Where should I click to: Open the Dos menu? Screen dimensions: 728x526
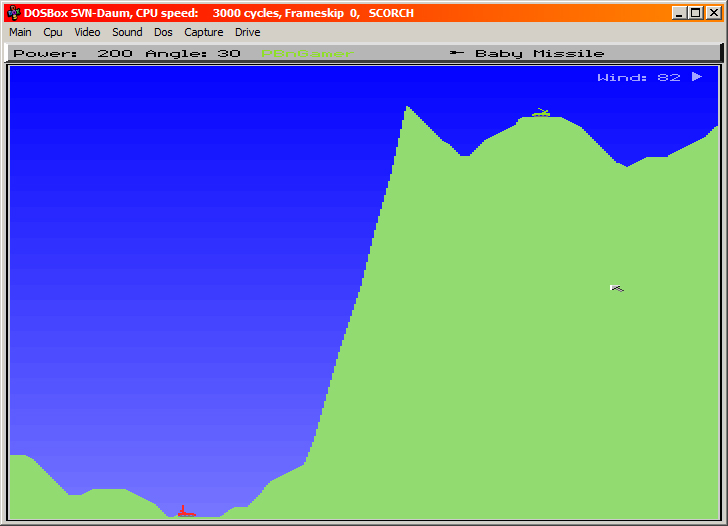point(163,32)
